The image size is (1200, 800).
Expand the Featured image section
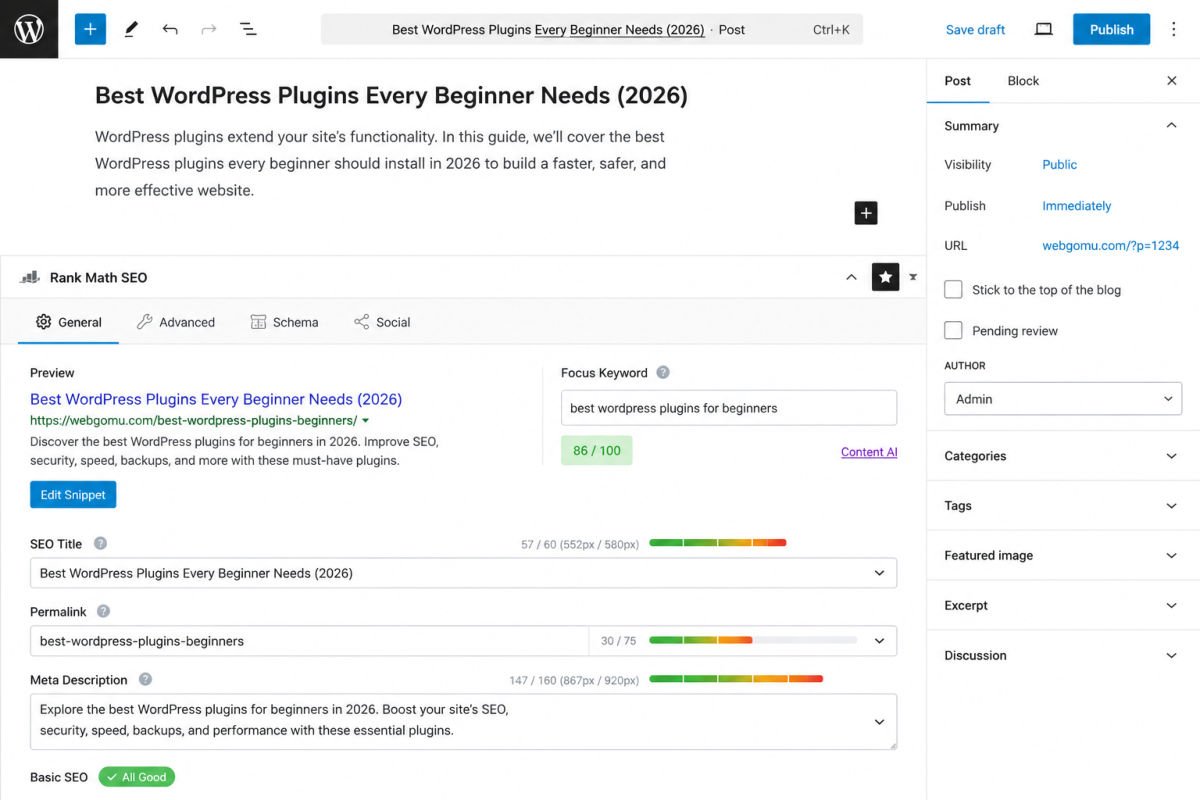tap(1063, 556)
